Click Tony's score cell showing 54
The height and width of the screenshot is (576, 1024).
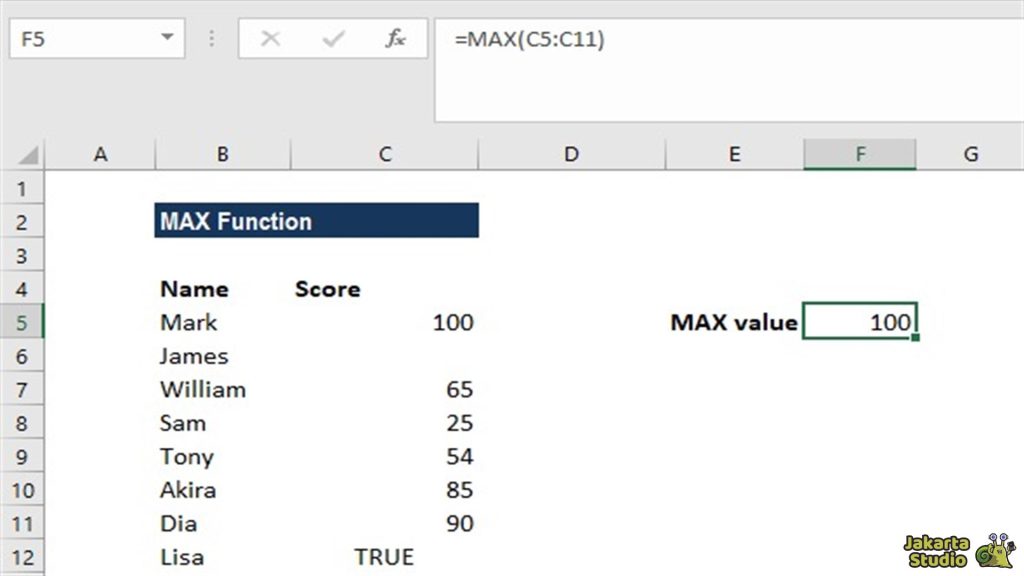pos(385,456)
